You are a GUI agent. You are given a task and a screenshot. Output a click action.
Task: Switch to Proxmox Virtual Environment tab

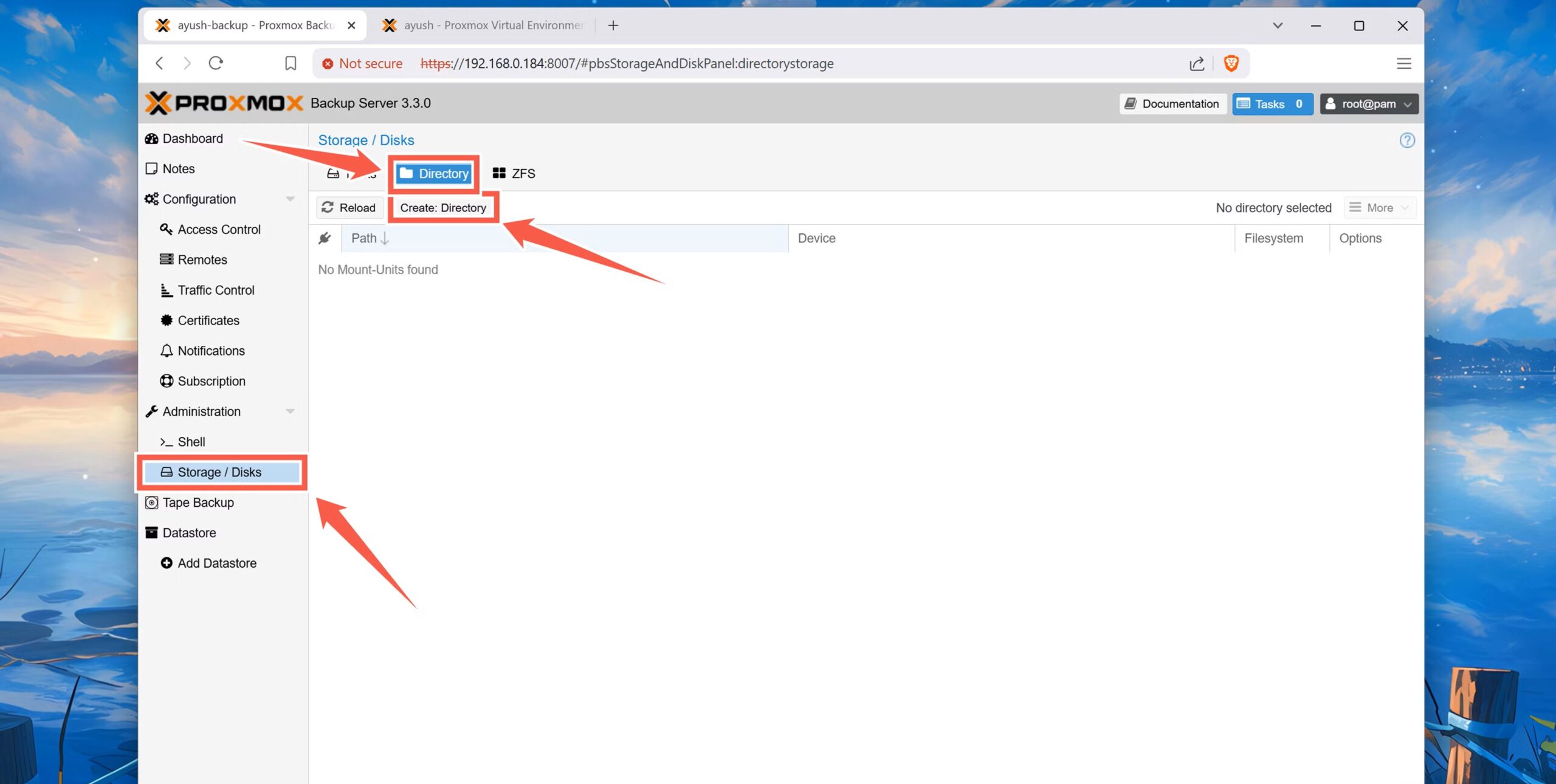483,26
